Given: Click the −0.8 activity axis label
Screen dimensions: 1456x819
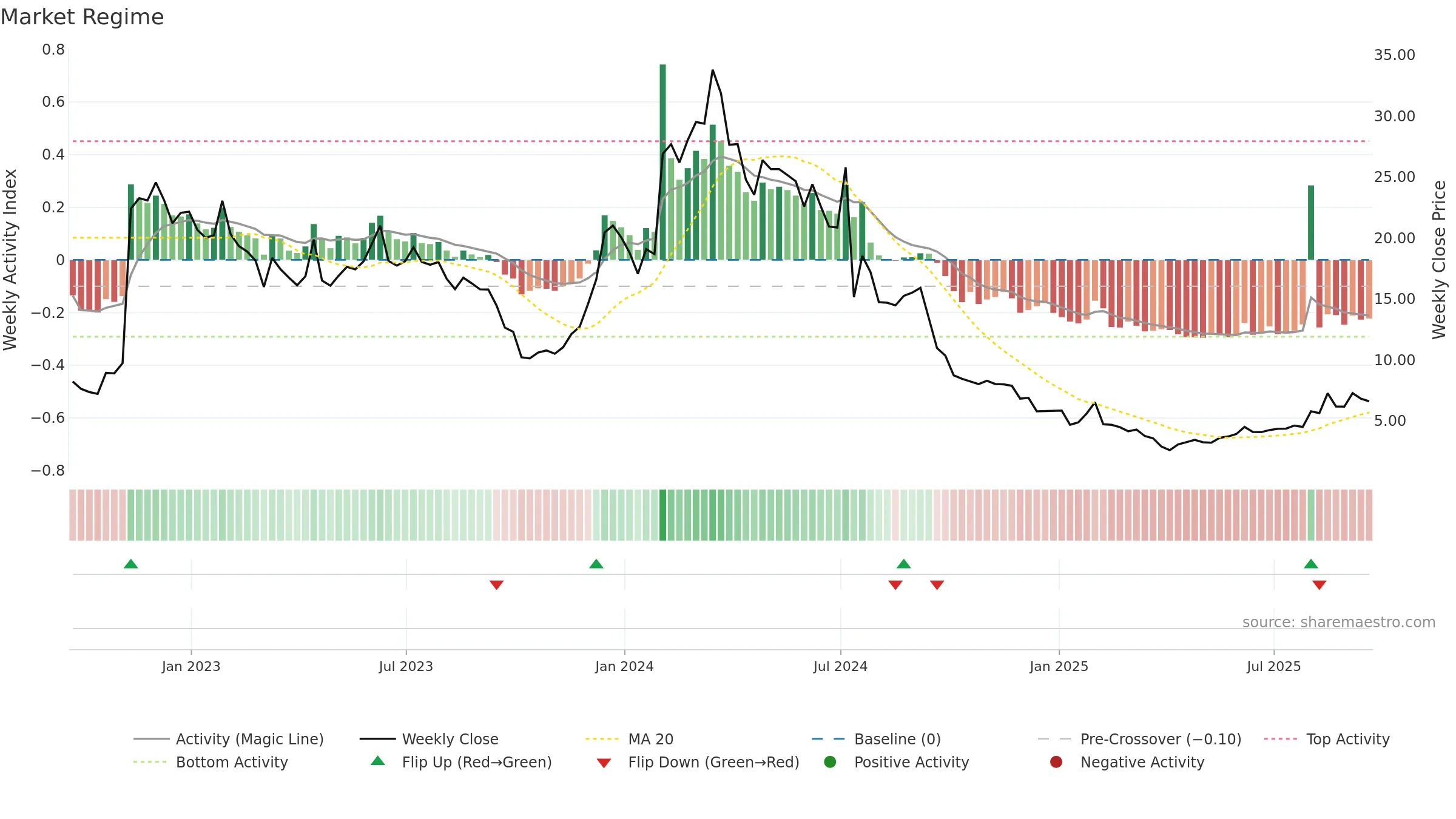Looking at the screenshot, I should tap(48, 471).
